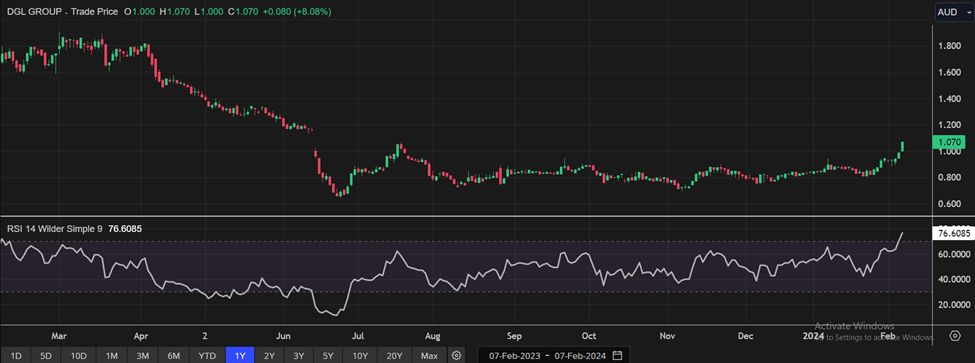Click the Jul month axis label
This screenshot has width=975, height=363.
coord(358,336)
